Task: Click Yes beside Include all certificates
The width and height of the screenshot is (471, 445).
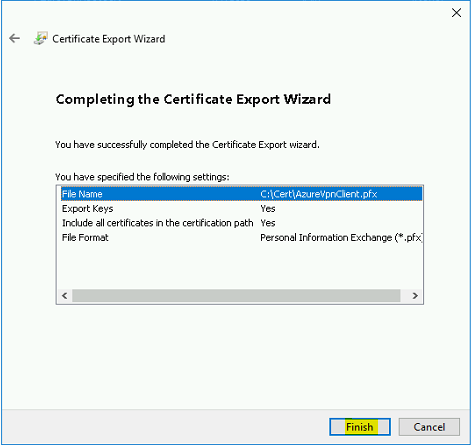Action: 268,223
